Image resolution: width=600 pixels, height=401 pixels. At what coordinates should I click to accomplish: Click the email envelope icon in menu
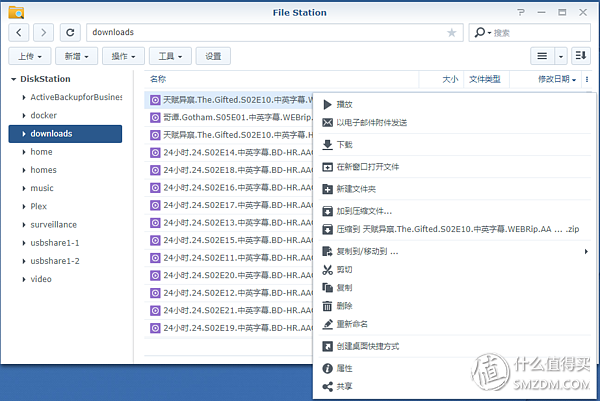point(327,122)
